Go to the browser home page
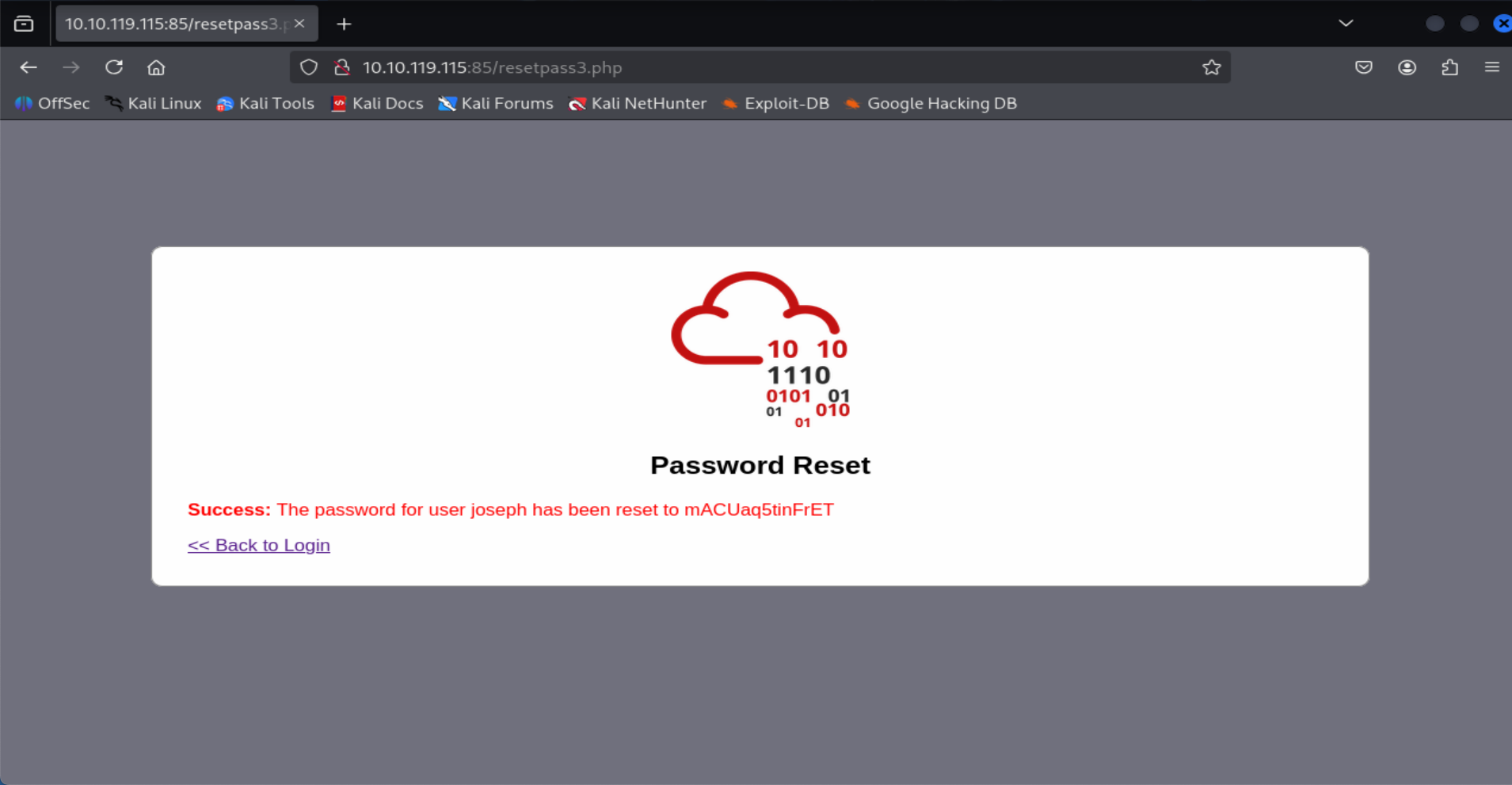 coord(156,67)
